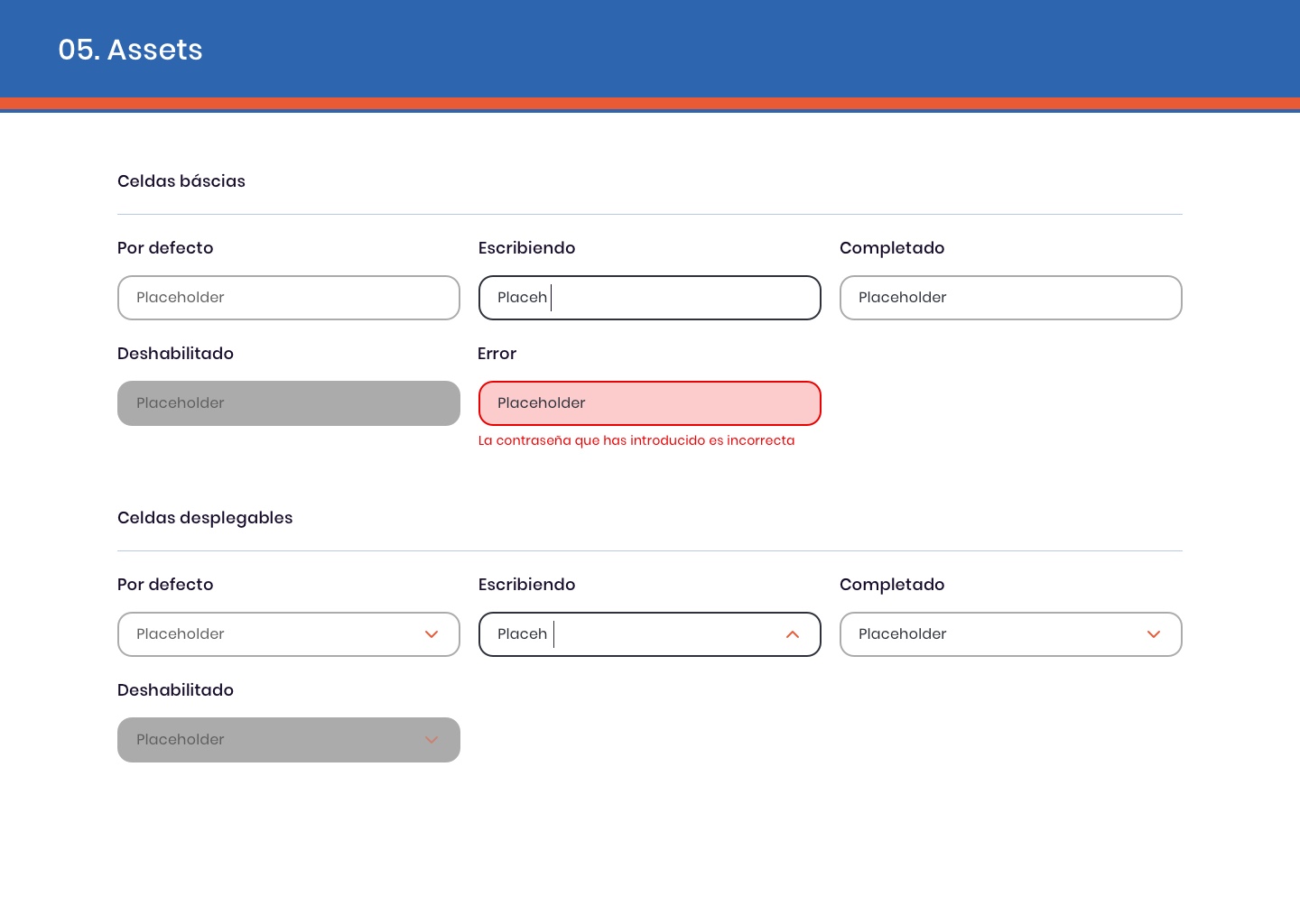Click the Completado basic input field

1011,298
